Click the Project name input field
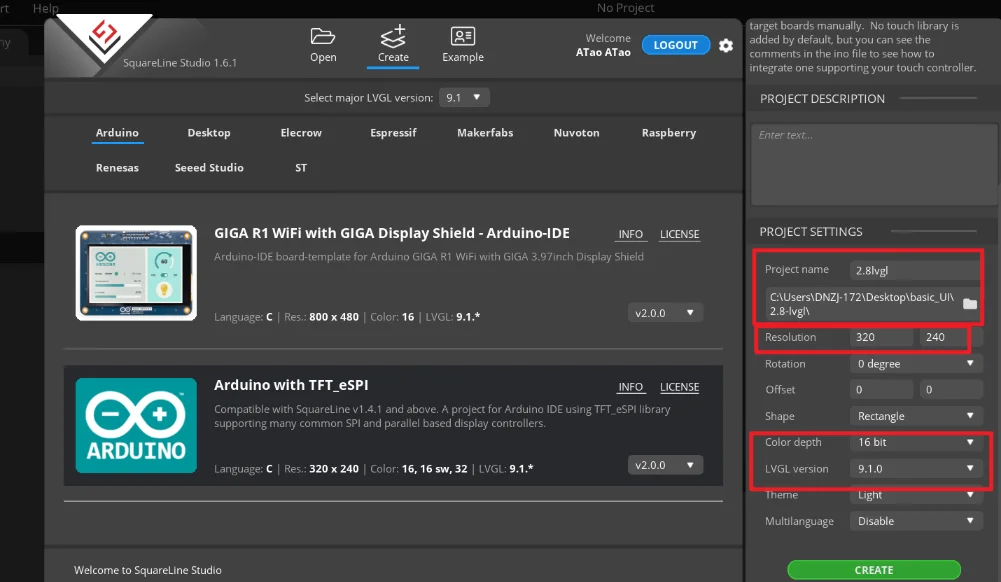The width and height of the screenshot is (1001, 582). coord(915,270)
